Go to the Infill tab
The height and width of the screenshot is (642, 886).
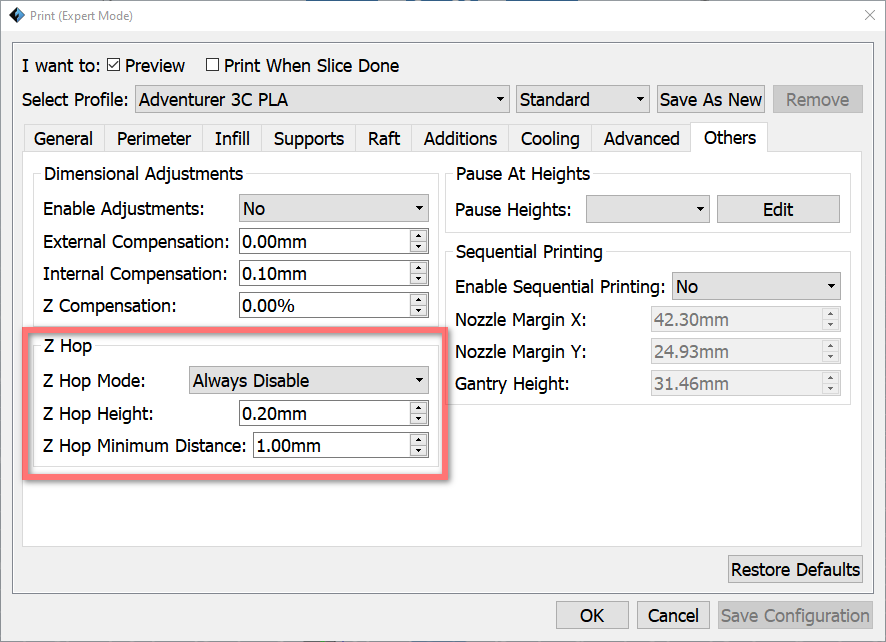(x=232, y=138)
